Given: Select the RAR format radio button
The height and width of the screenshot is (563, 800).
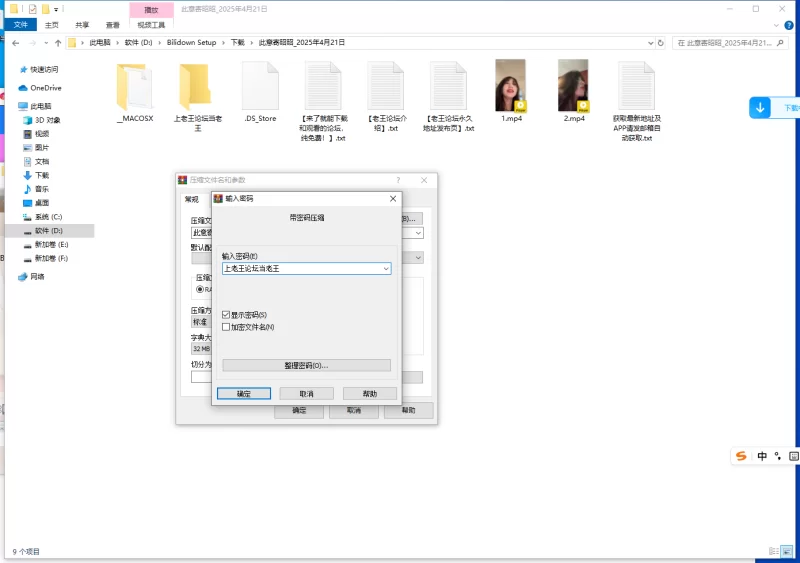Looking at the screenshot, I should 200,289.
